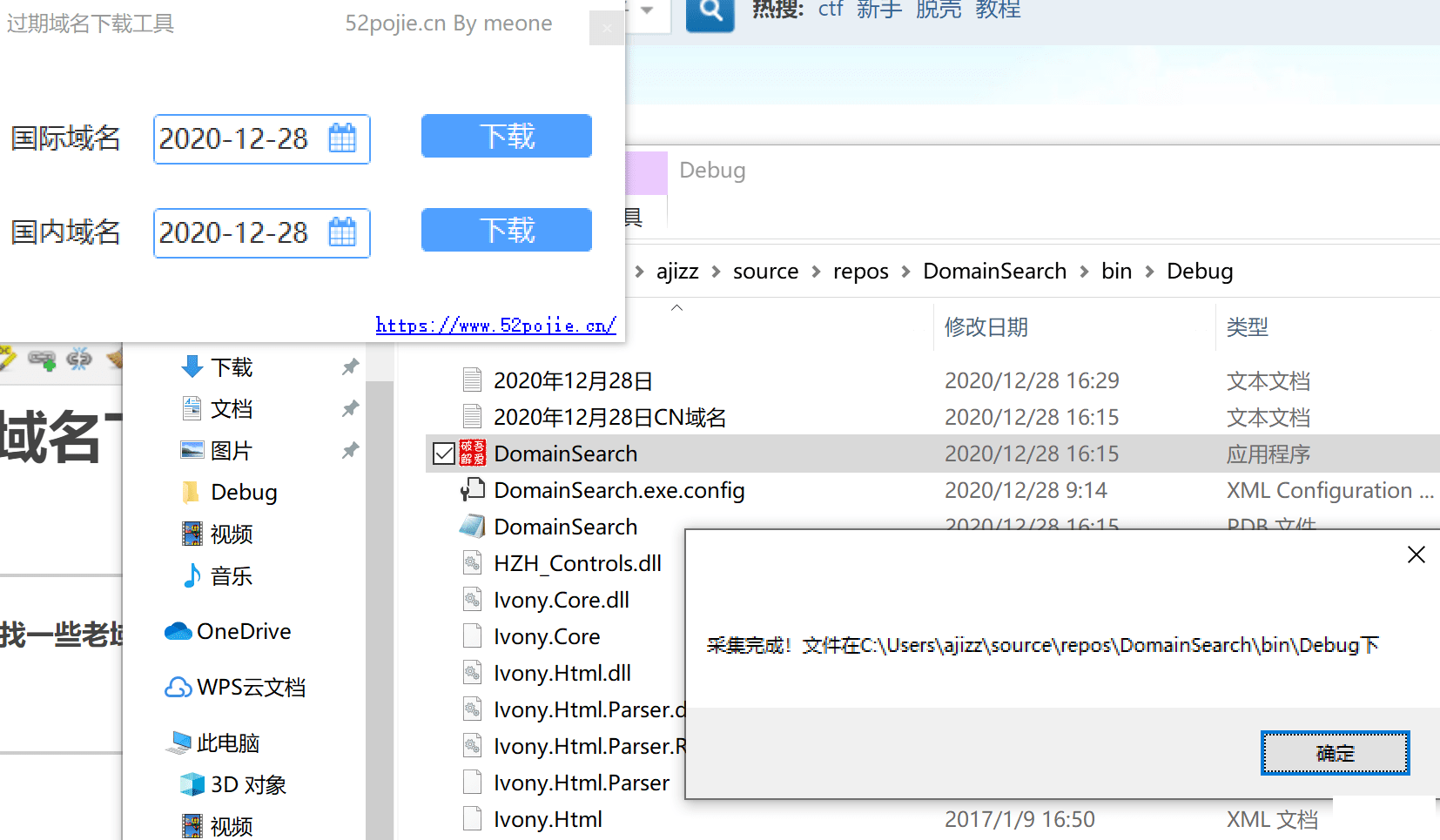Open the https://www.52pojie.cn/ link
This screenshot has width=1440, height=840.
(495, 326)
